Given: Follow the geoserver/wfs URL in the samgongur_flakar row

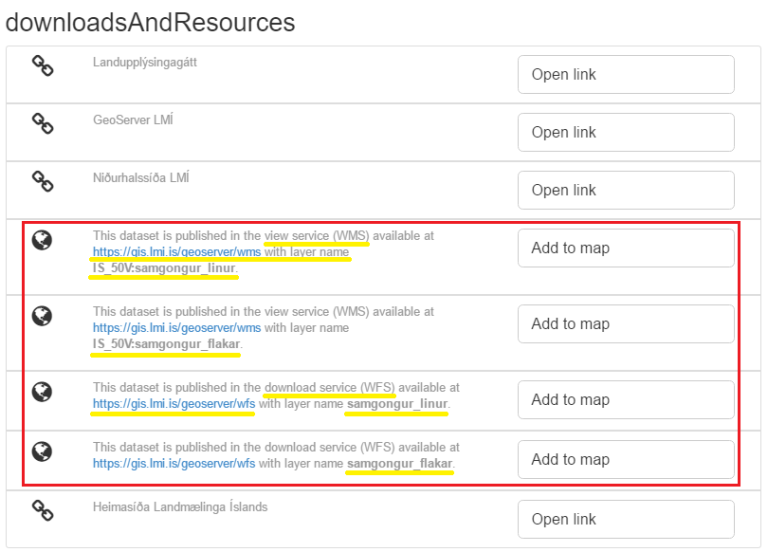Looking at the screenshot, I should (x=174, y=464).
